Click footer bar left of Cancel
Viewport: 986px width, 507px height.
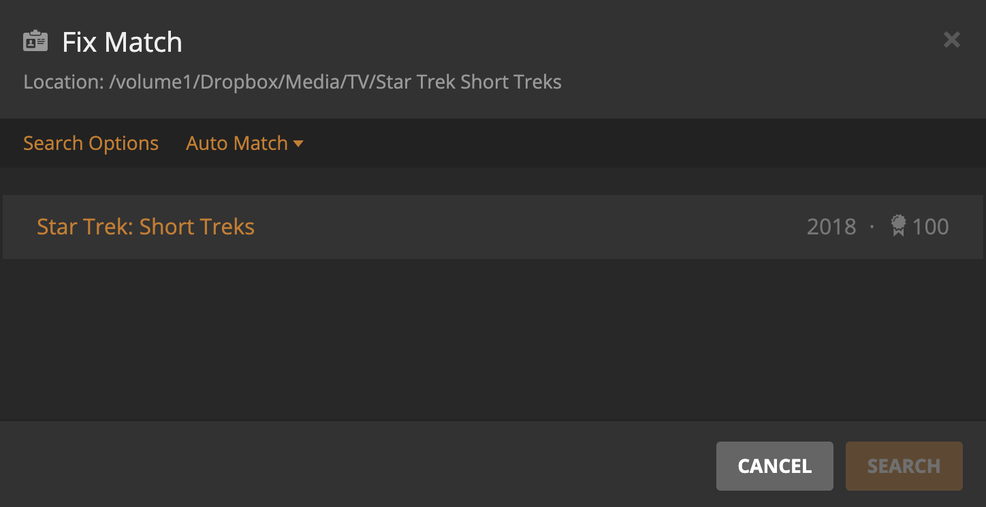[x=350, y=465]
